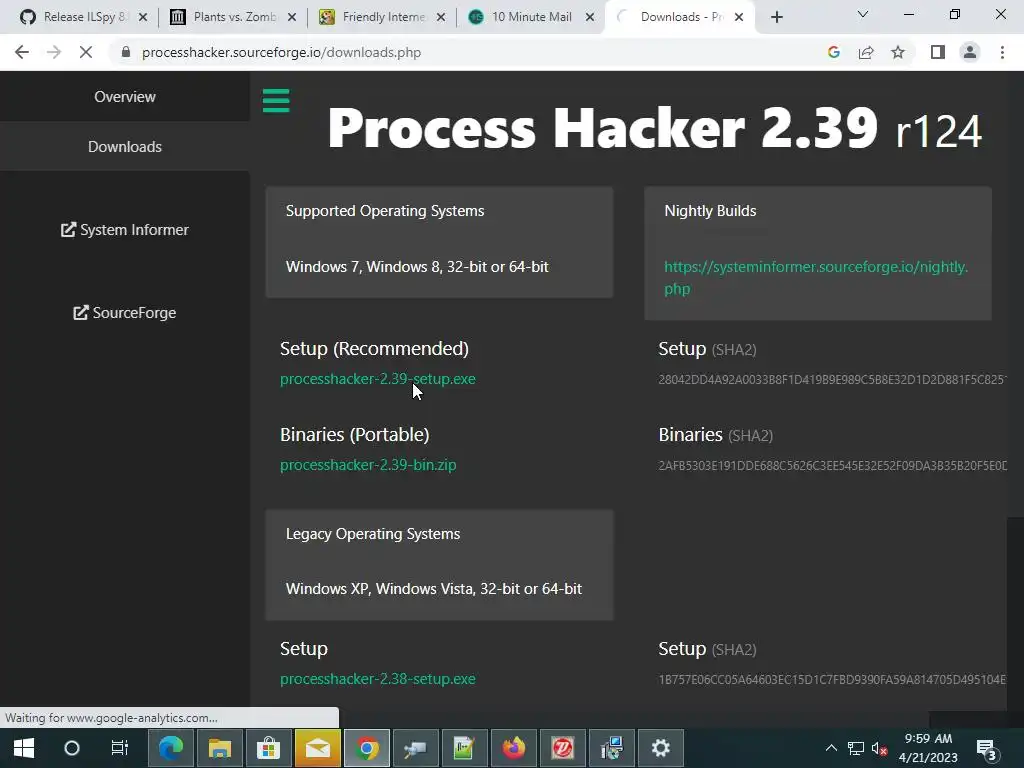Click the Windows 7, Windows 8 text

(x=417, y=267)
